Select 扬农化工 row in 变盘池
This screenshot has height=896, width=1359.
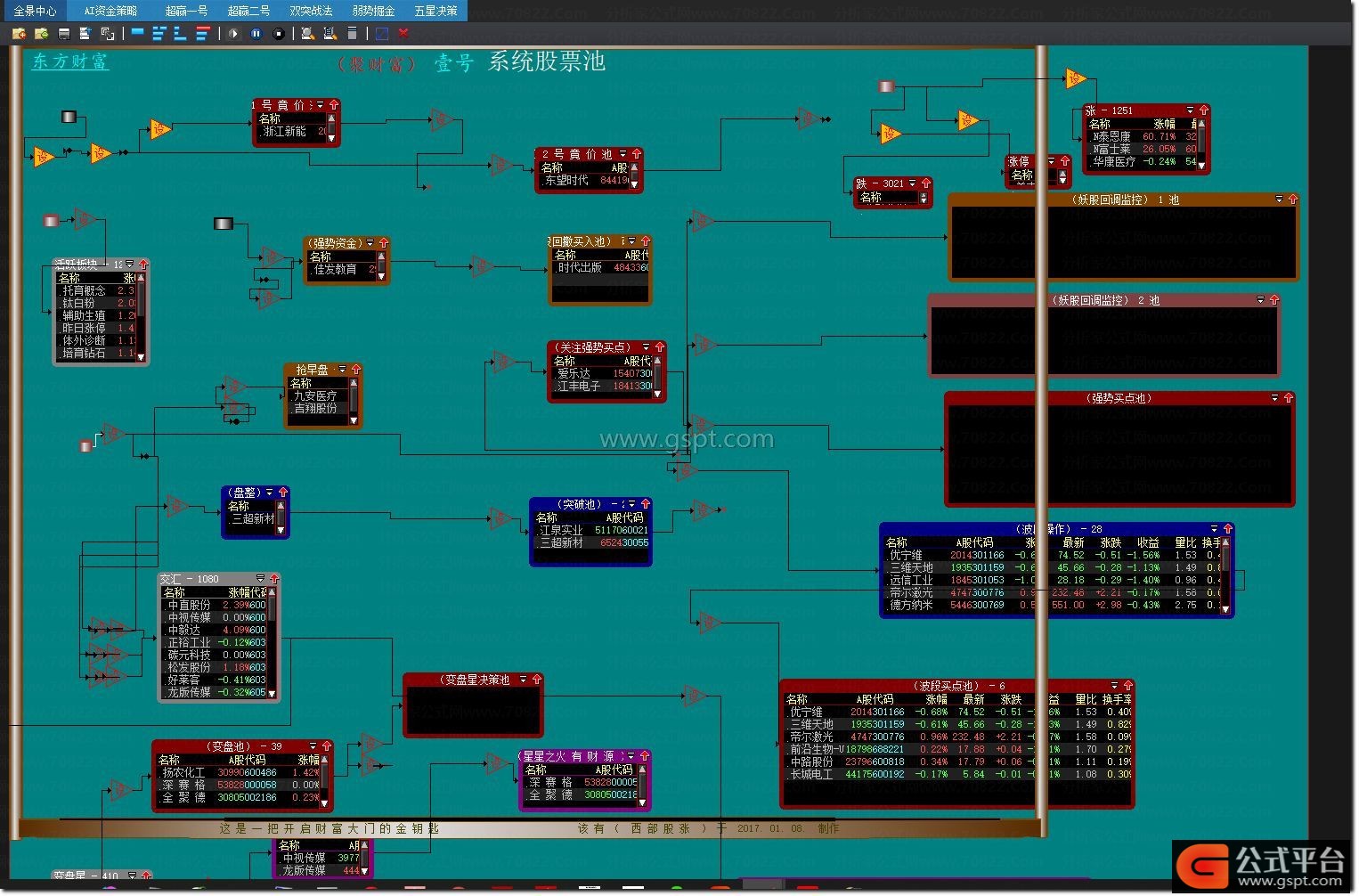(x=238, y=773)
